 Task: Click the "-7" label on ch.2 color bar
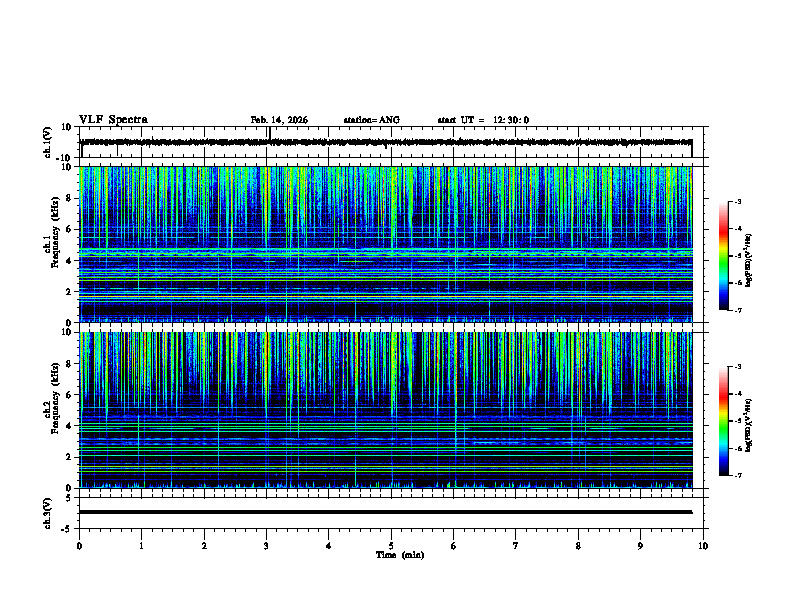737,475
